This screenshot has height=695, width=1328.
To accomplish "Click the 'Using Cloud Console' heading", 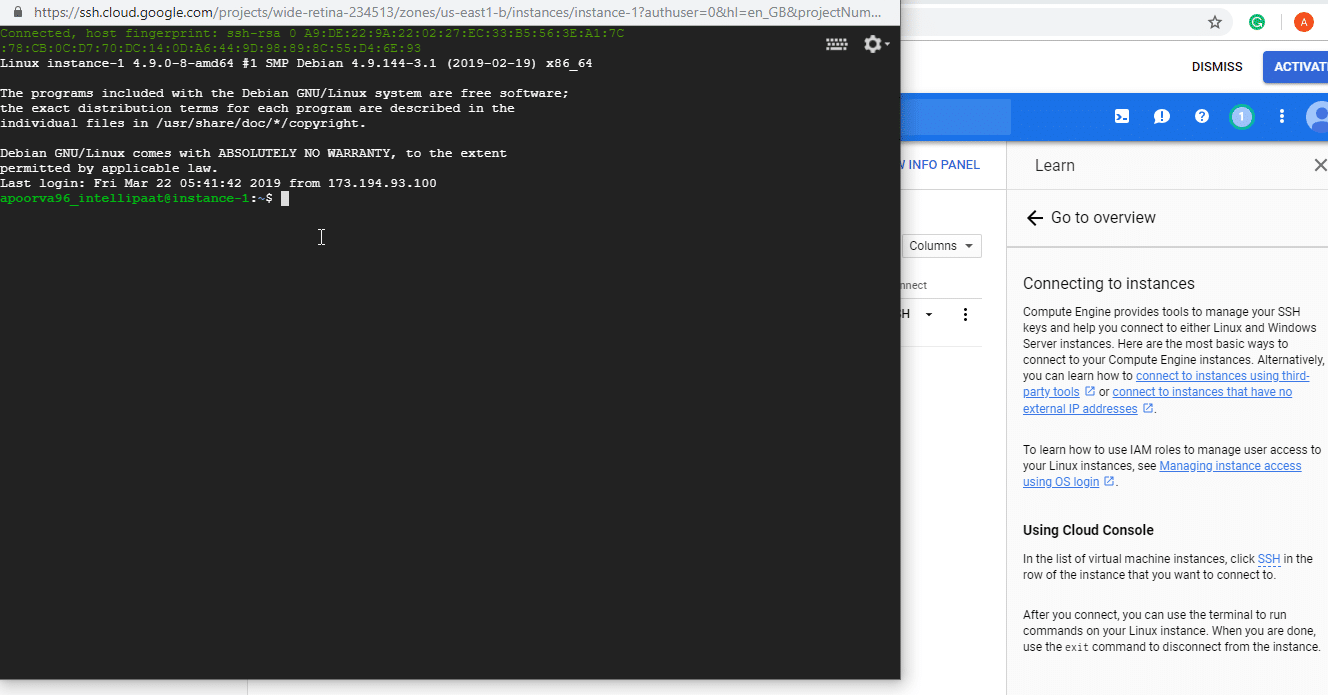I will tap(1088, 530).
